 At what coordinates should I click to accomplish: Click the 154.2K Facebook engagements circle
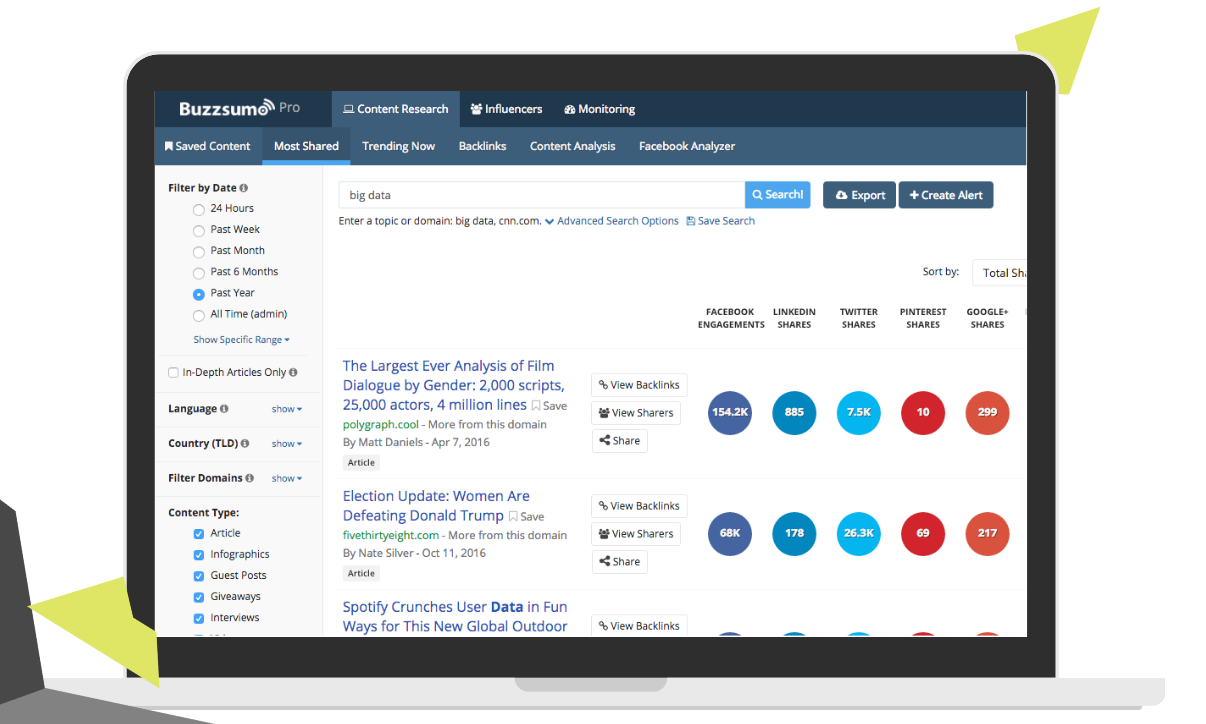(x=730, y=412)
